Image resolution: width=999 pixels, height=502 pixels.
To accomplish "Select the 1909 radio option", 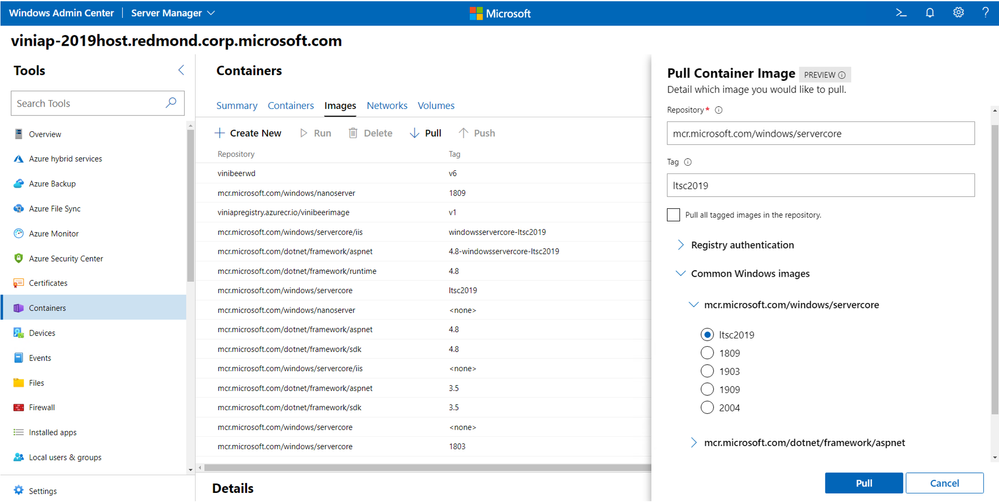I will click(707, 389).
